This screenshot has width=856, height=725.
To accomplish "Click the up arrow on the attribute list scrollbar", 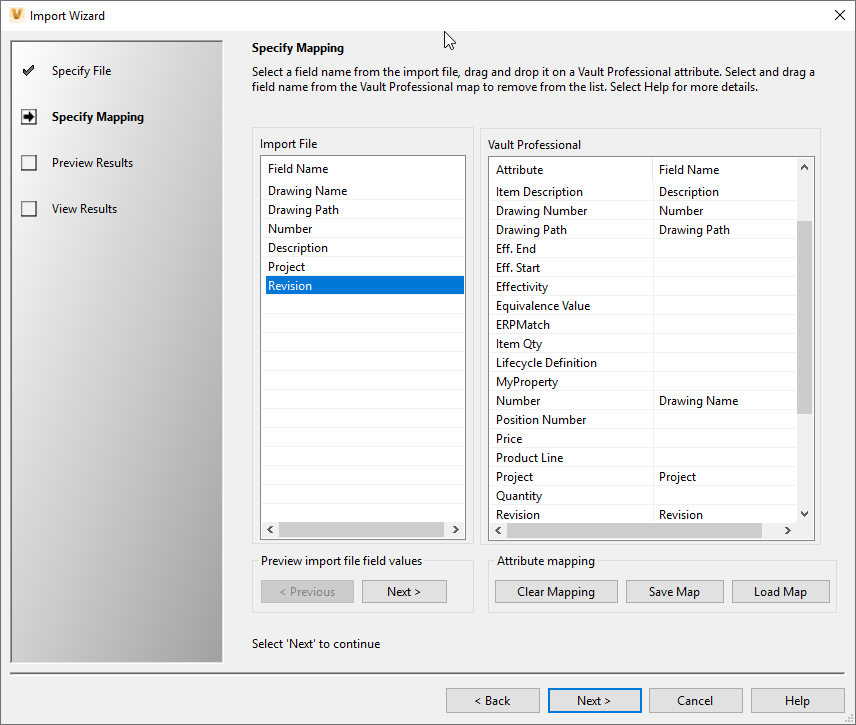I will coord(803,168).
